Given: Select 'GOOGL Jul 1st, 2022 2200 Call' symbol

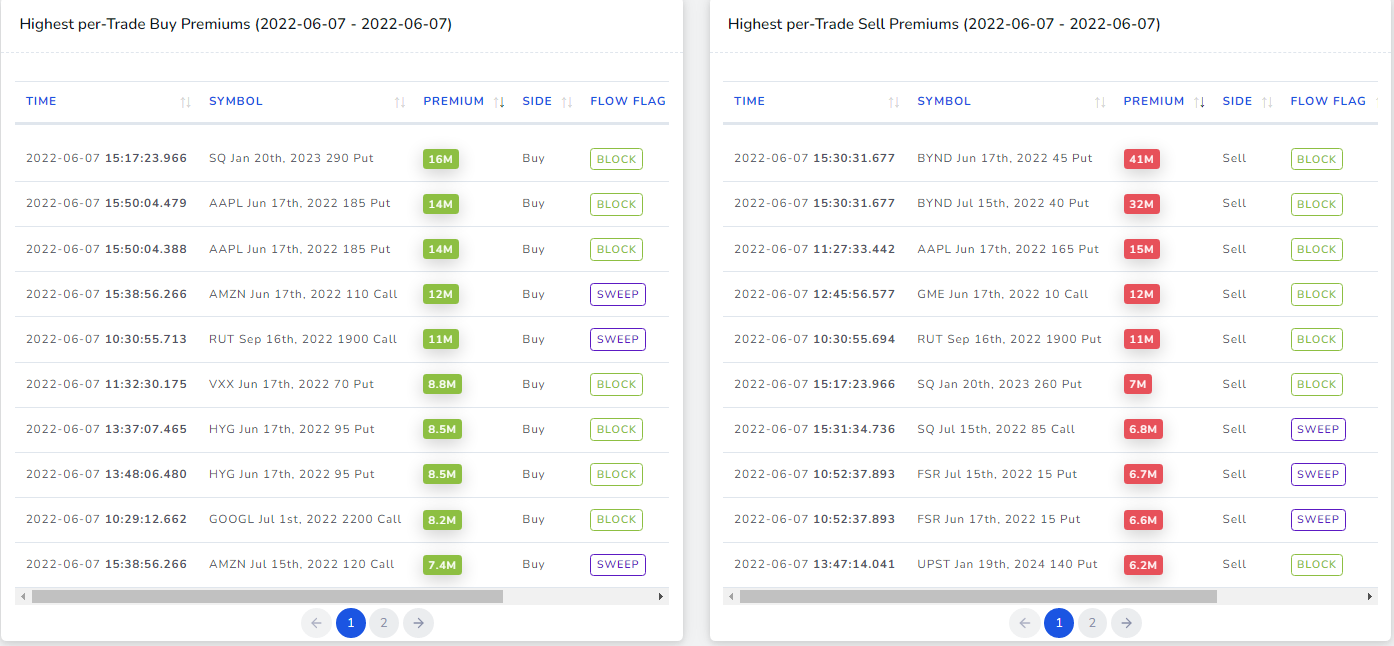Looking at the screenshot, I should coord(305,519).
